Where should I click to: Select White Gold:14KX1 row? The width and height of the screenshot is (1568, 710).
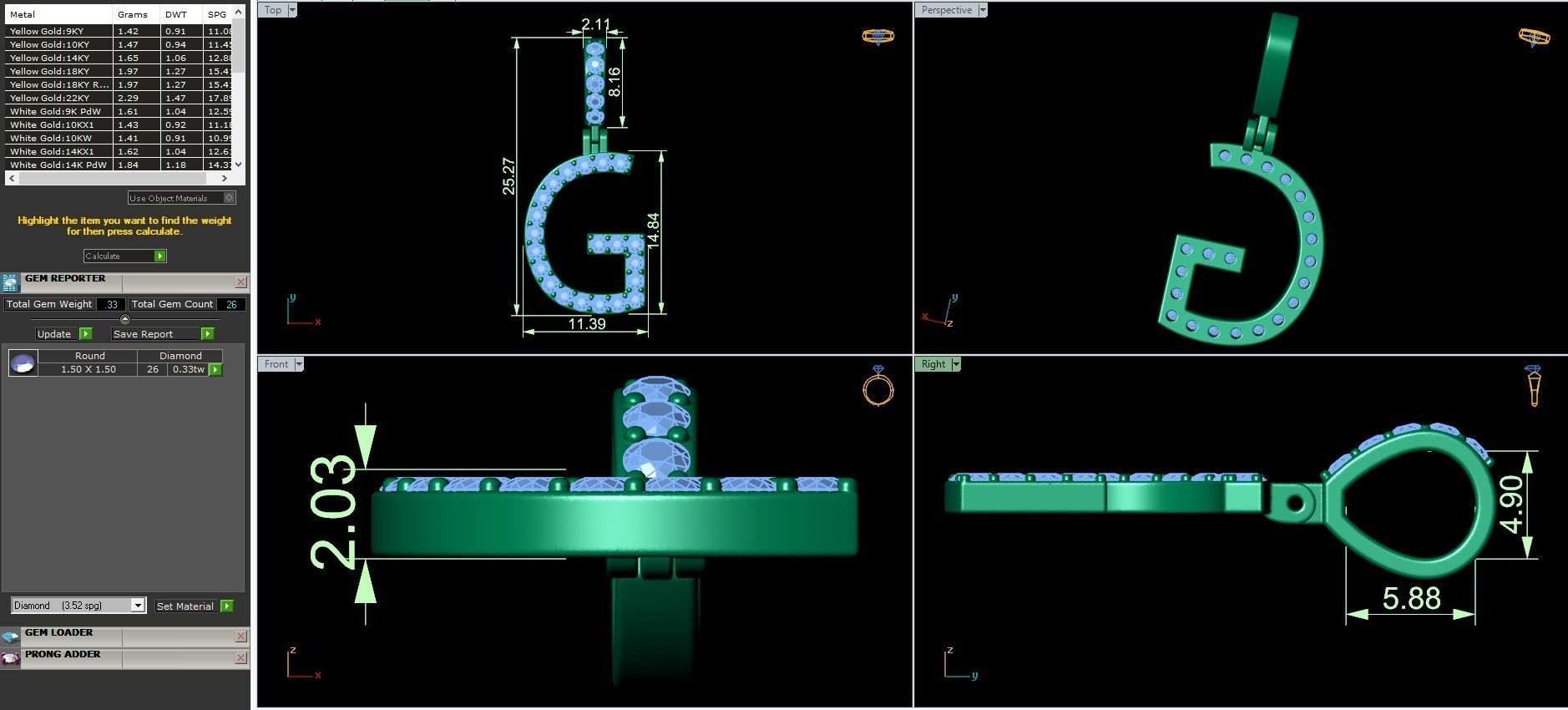119,151
